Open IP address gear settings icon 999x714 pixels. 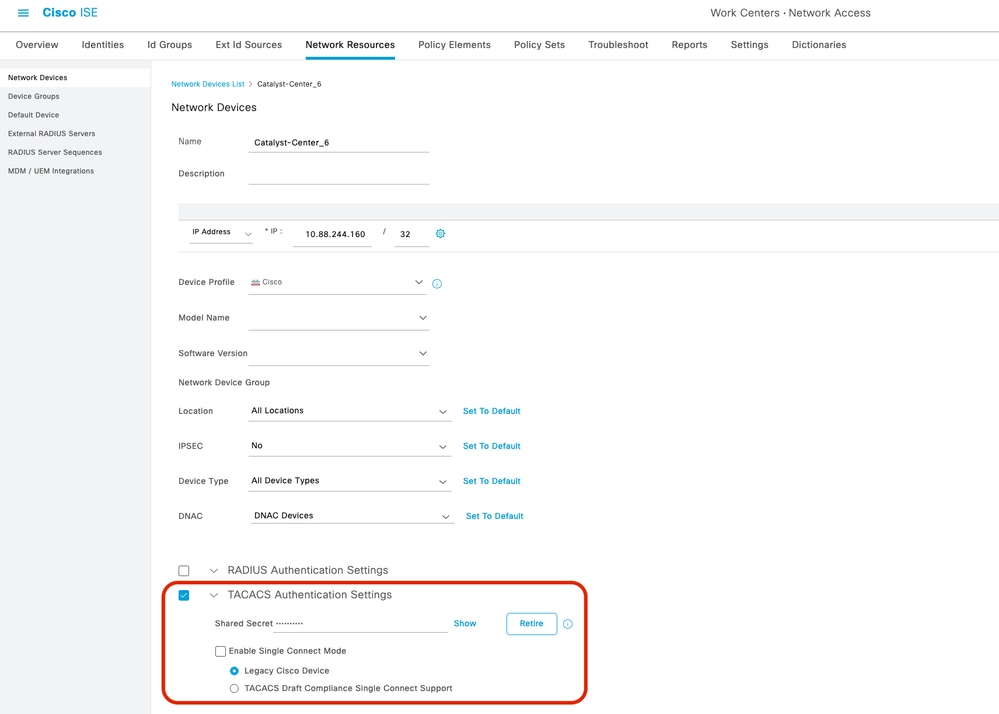(440, 234)
